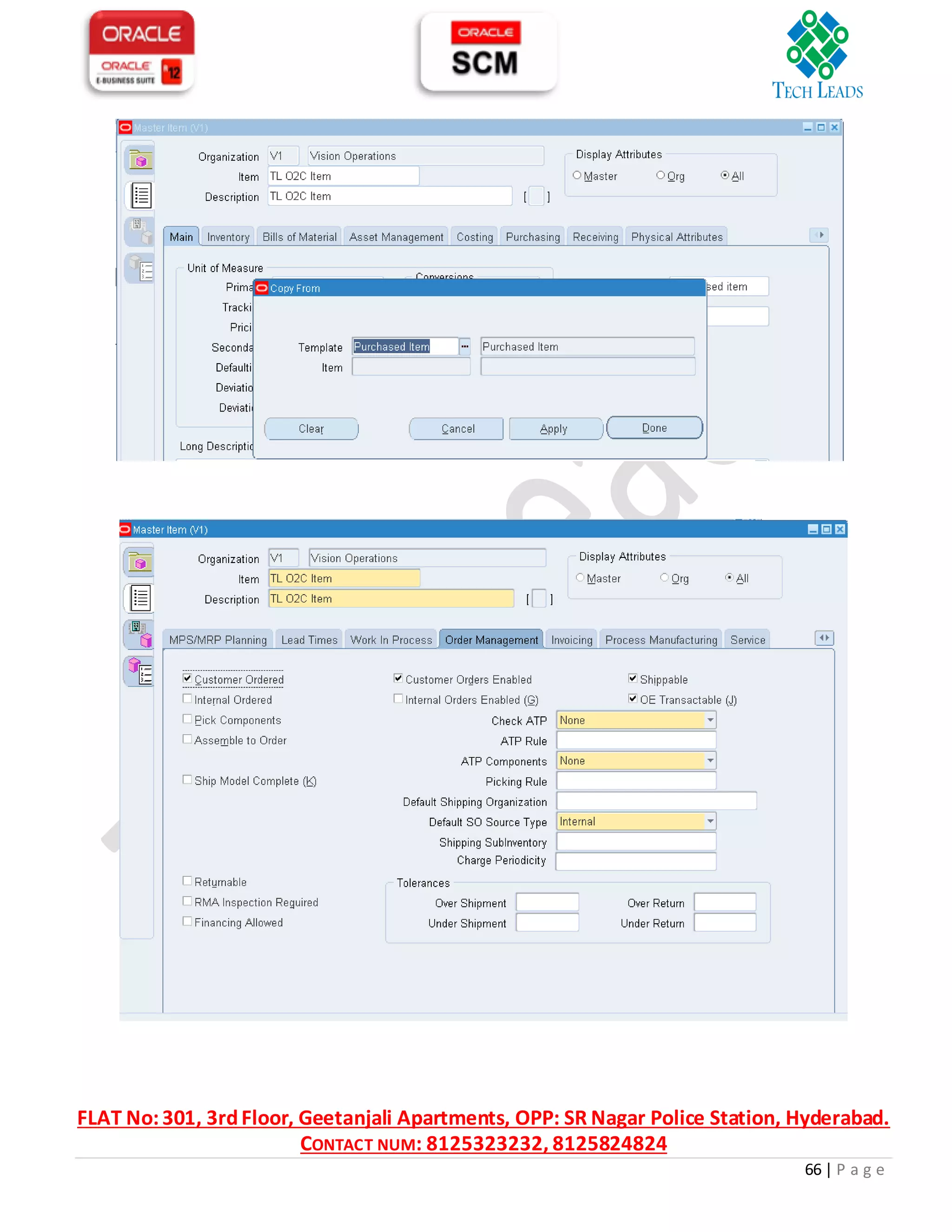Select Master radio button in lower window
Viewport: 952px width, 1232px height.
click(580, 577)
